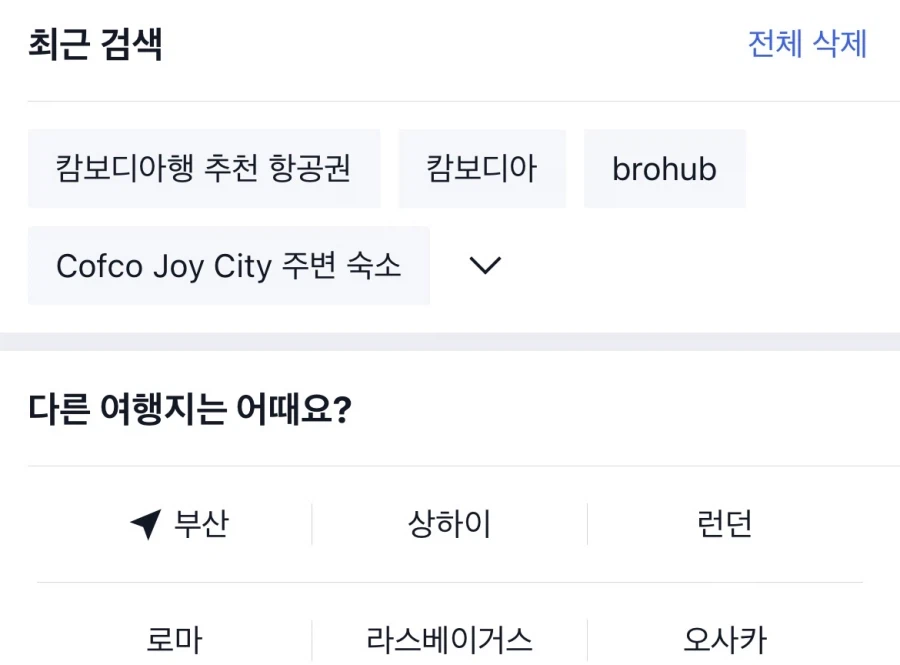The height and width of the screenshot is (665, 900).
Task: Click the 전체 삭제 link to clear searches
Action: click(x=806, y=44)
